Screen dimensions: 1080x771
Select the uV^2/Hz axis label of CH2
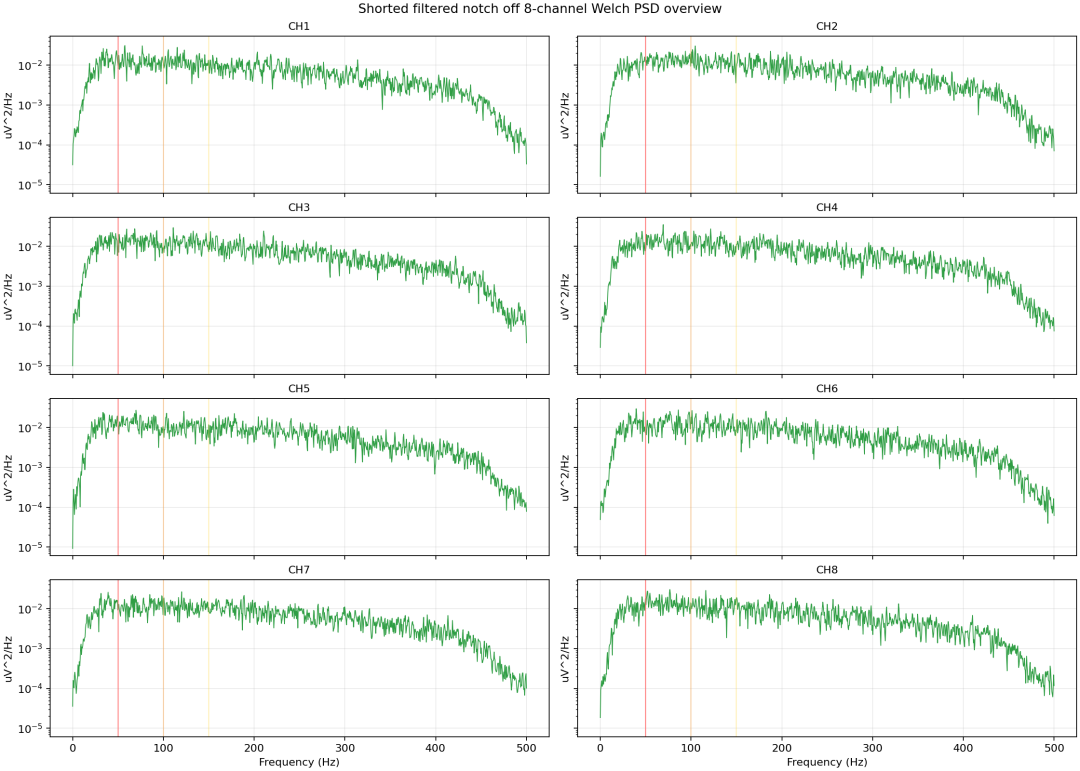(x=565, y=115)
